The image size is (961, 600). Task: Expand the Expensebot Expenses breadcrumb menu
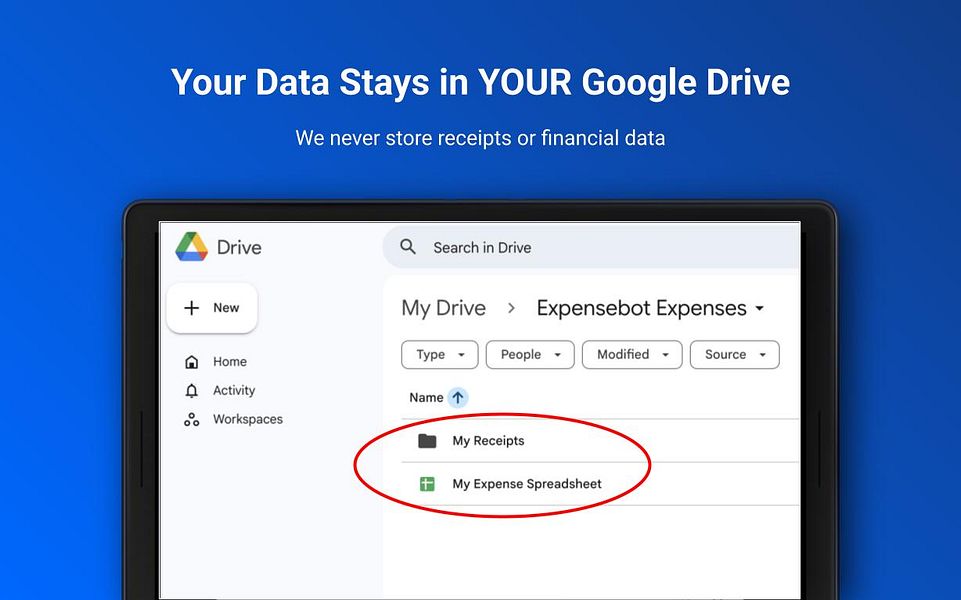point(760,308)
